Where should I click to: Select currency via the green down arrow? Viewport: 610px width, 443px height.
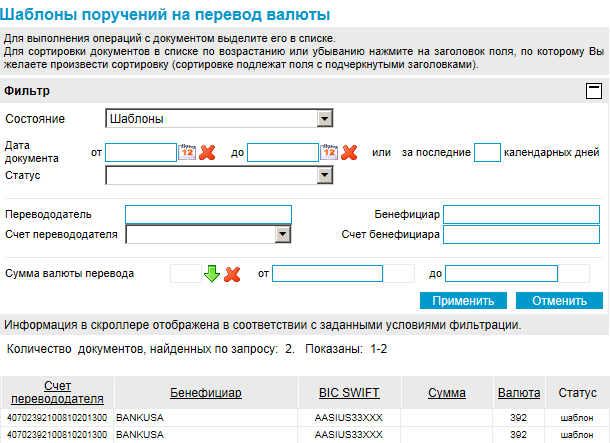[212, 274]
